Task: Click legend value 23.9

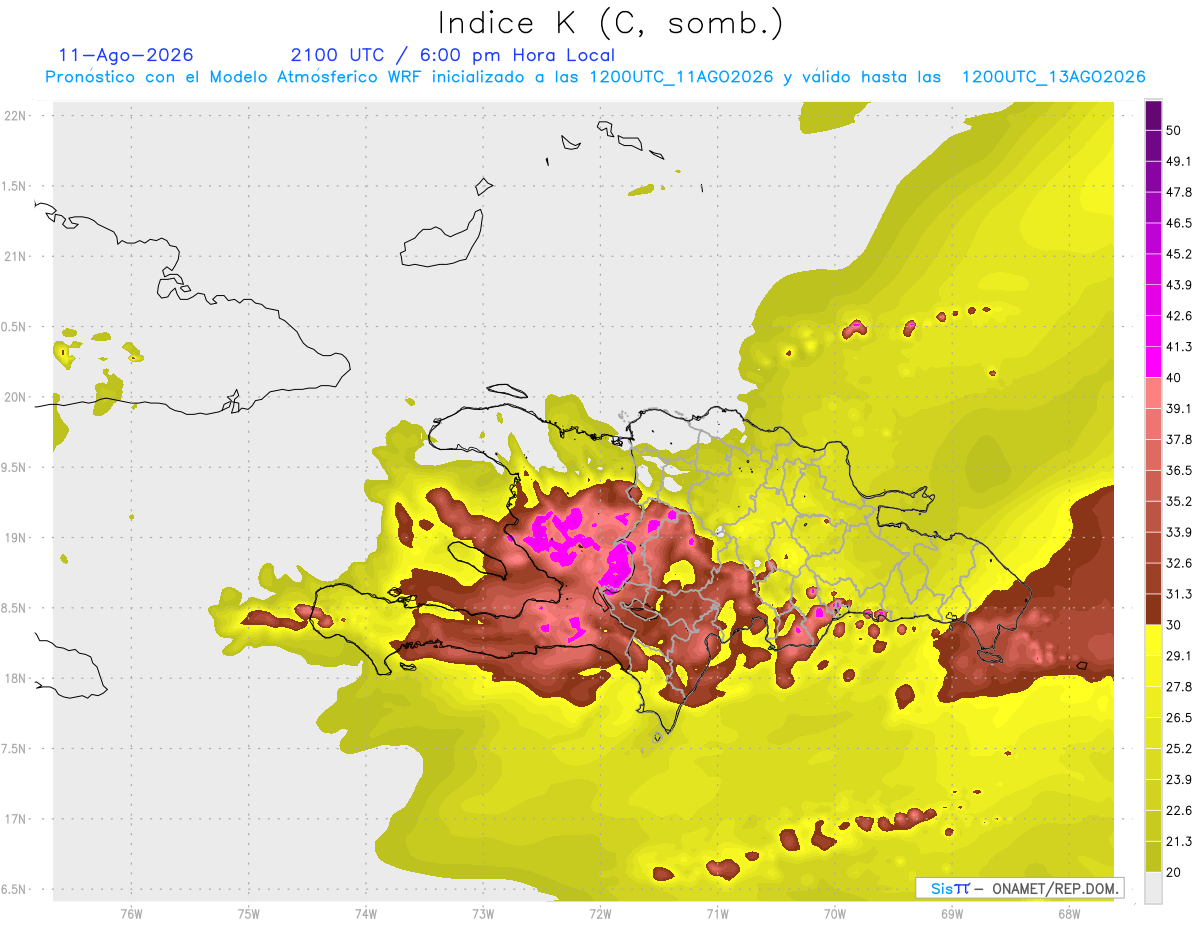Action: (1179, 779)
